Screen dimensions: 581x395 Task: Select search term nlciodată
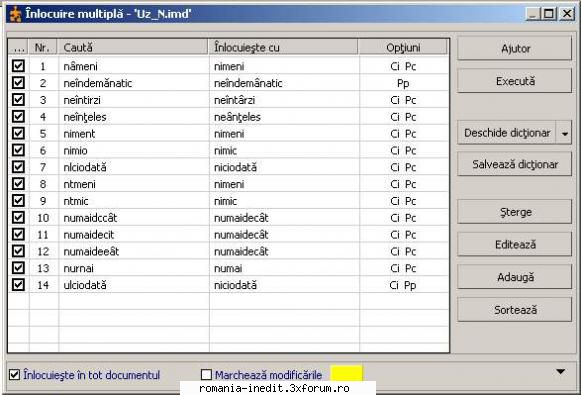(85, 167)
